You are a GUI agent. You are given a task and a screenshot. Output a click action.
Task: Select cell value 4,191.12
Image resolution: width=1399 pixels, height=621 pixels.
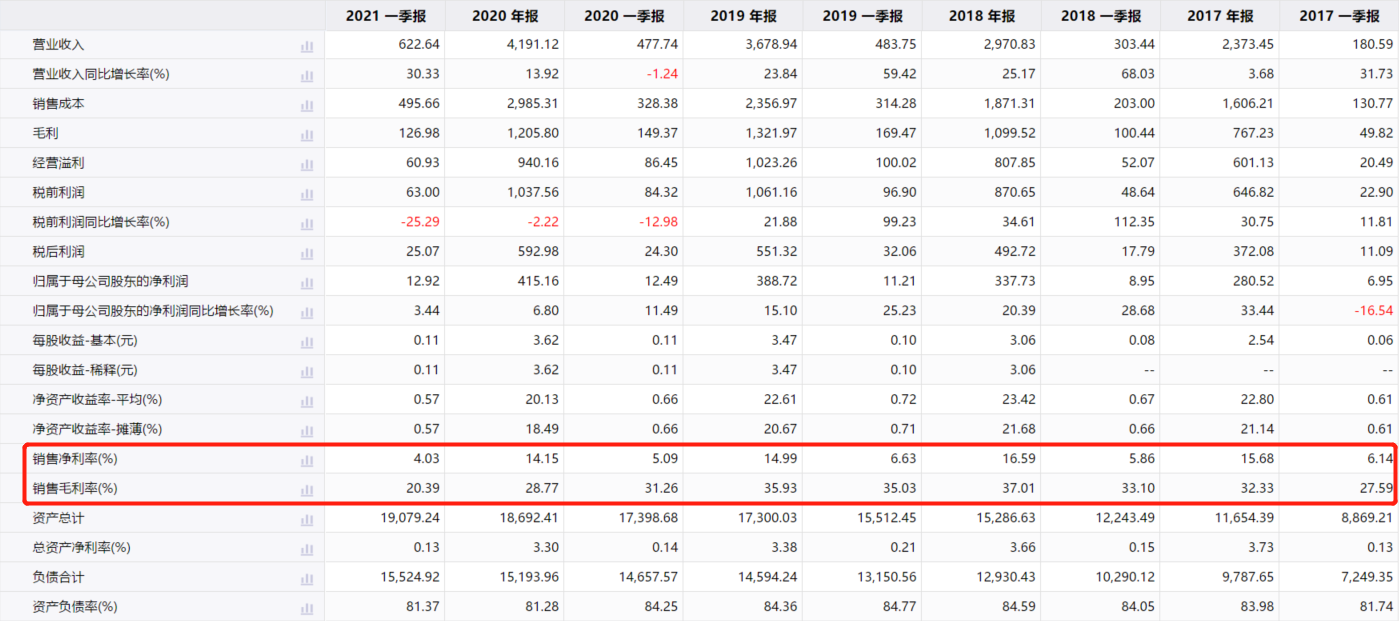(x=533, y=45)
